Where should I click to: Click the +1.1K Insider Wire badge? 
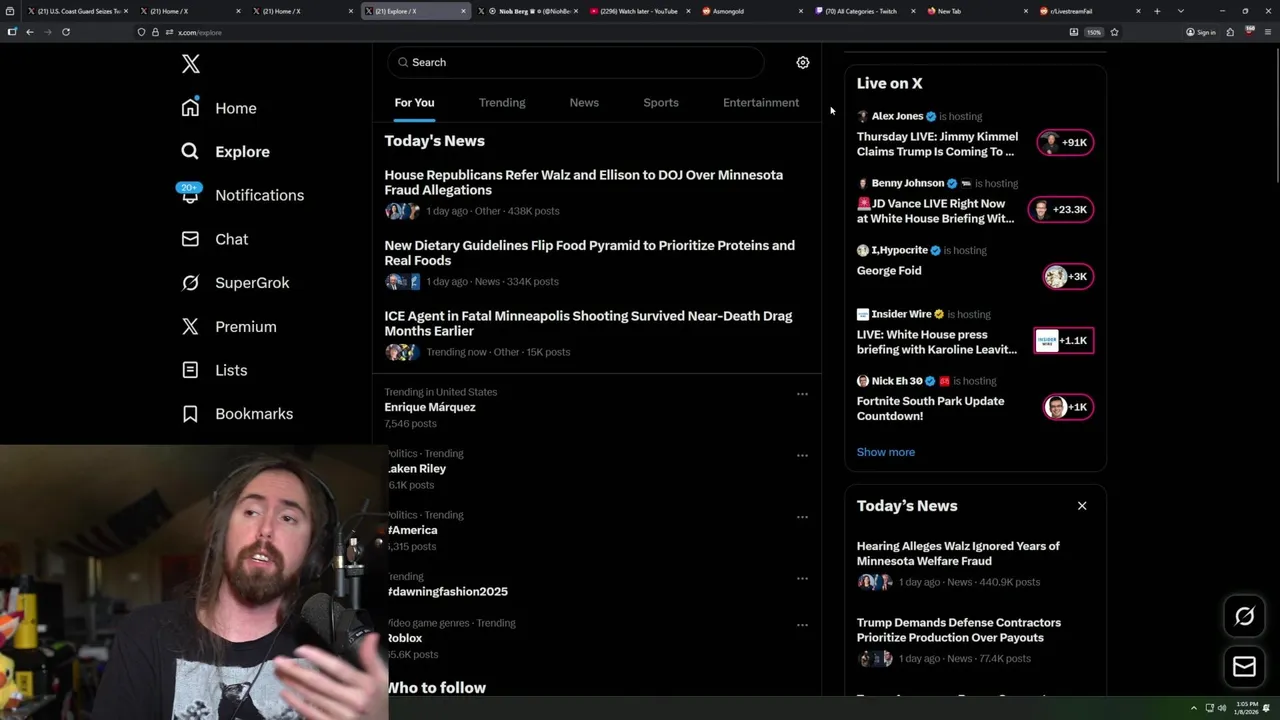click(x=1064, y=340)
